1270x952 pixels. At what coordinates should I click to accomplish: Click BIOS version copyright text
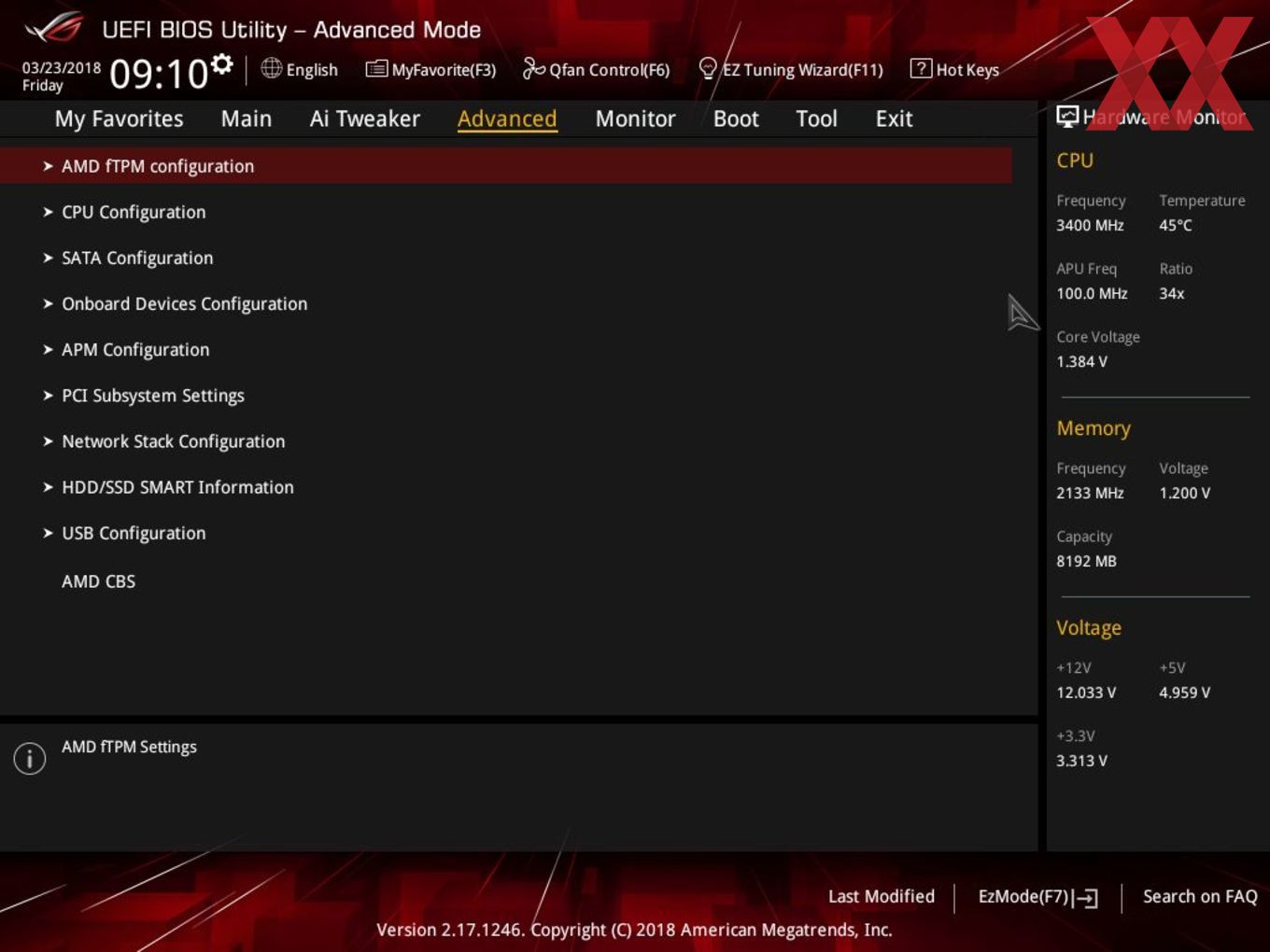pos(634,930)
